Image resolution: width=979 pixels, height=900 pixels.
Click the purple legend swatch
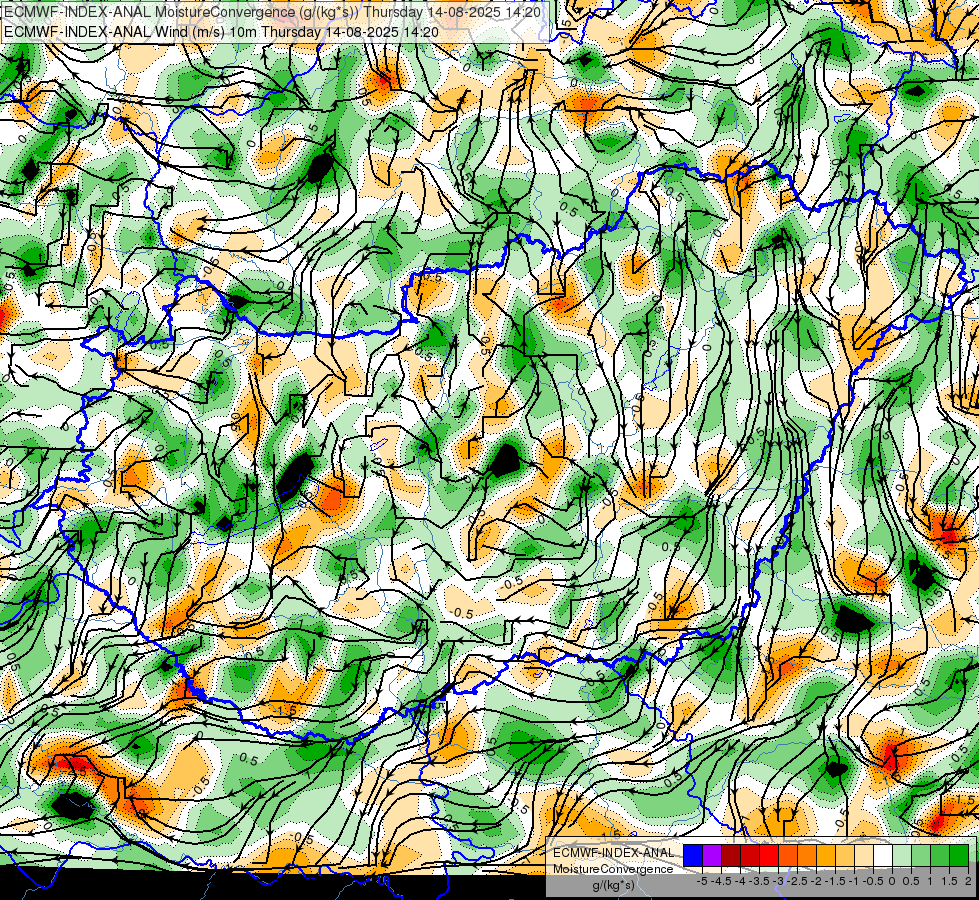coord(712,855)
